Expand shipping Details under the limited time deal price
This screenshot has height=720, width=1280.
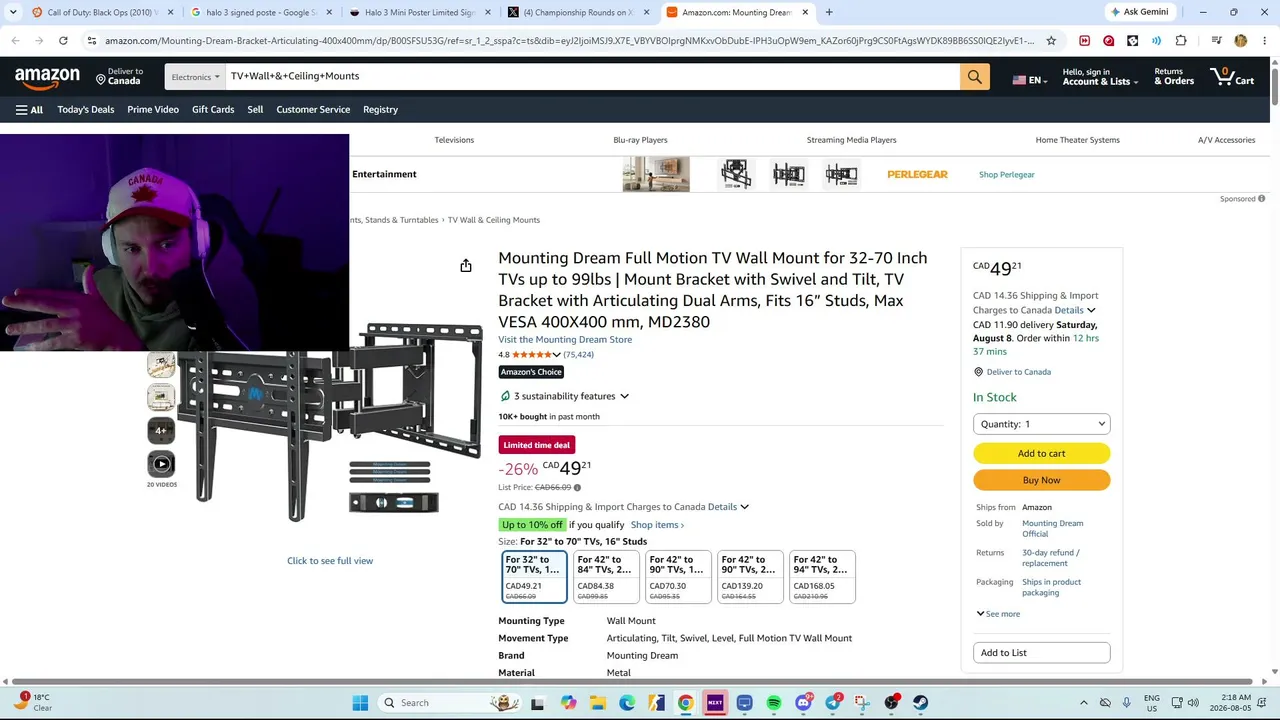(728, 507)
